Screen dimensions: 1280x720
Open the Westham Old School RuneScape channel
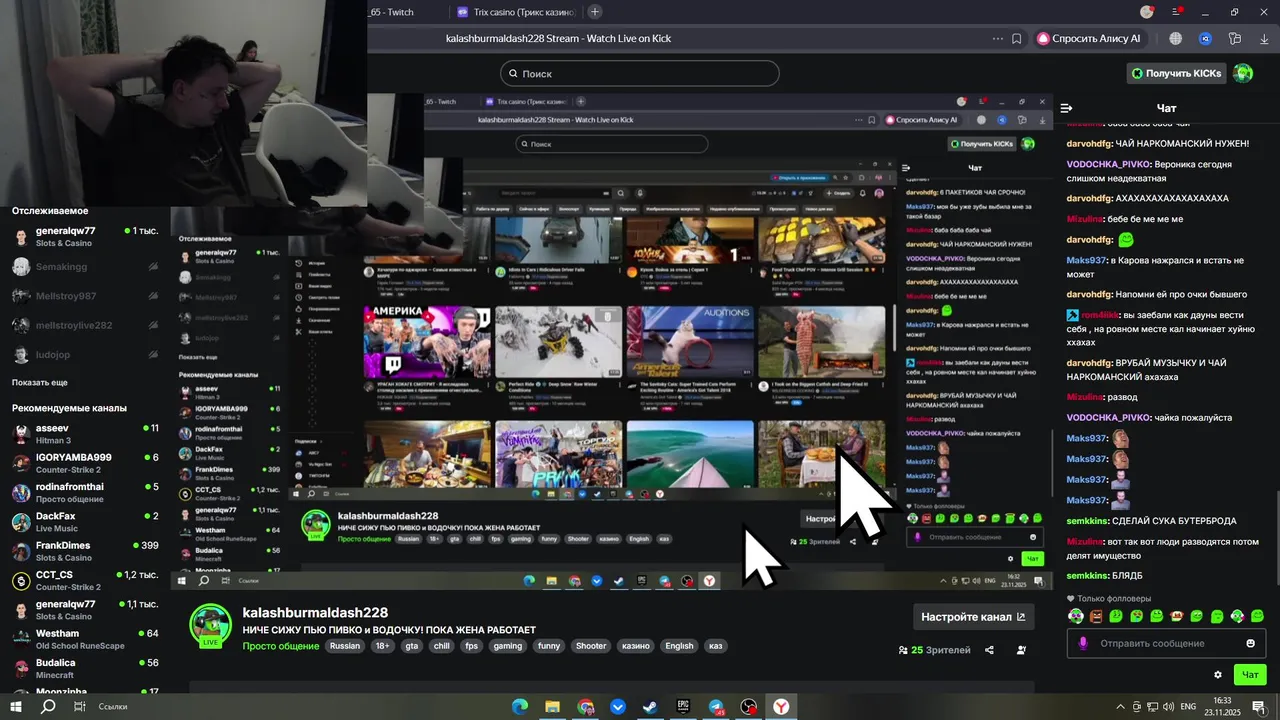(x=84, y=639)
